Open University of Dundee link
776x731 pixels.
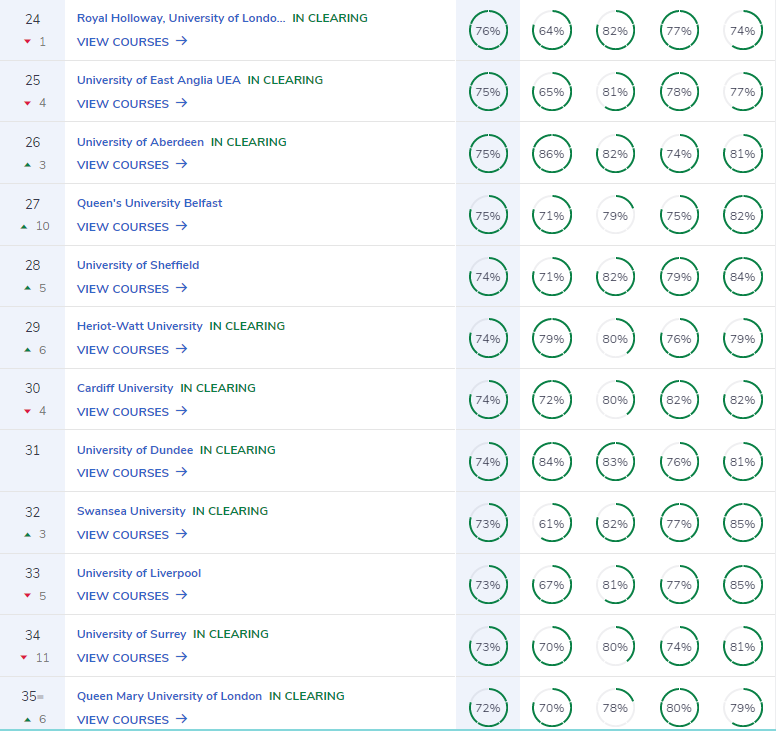(135, 450)
